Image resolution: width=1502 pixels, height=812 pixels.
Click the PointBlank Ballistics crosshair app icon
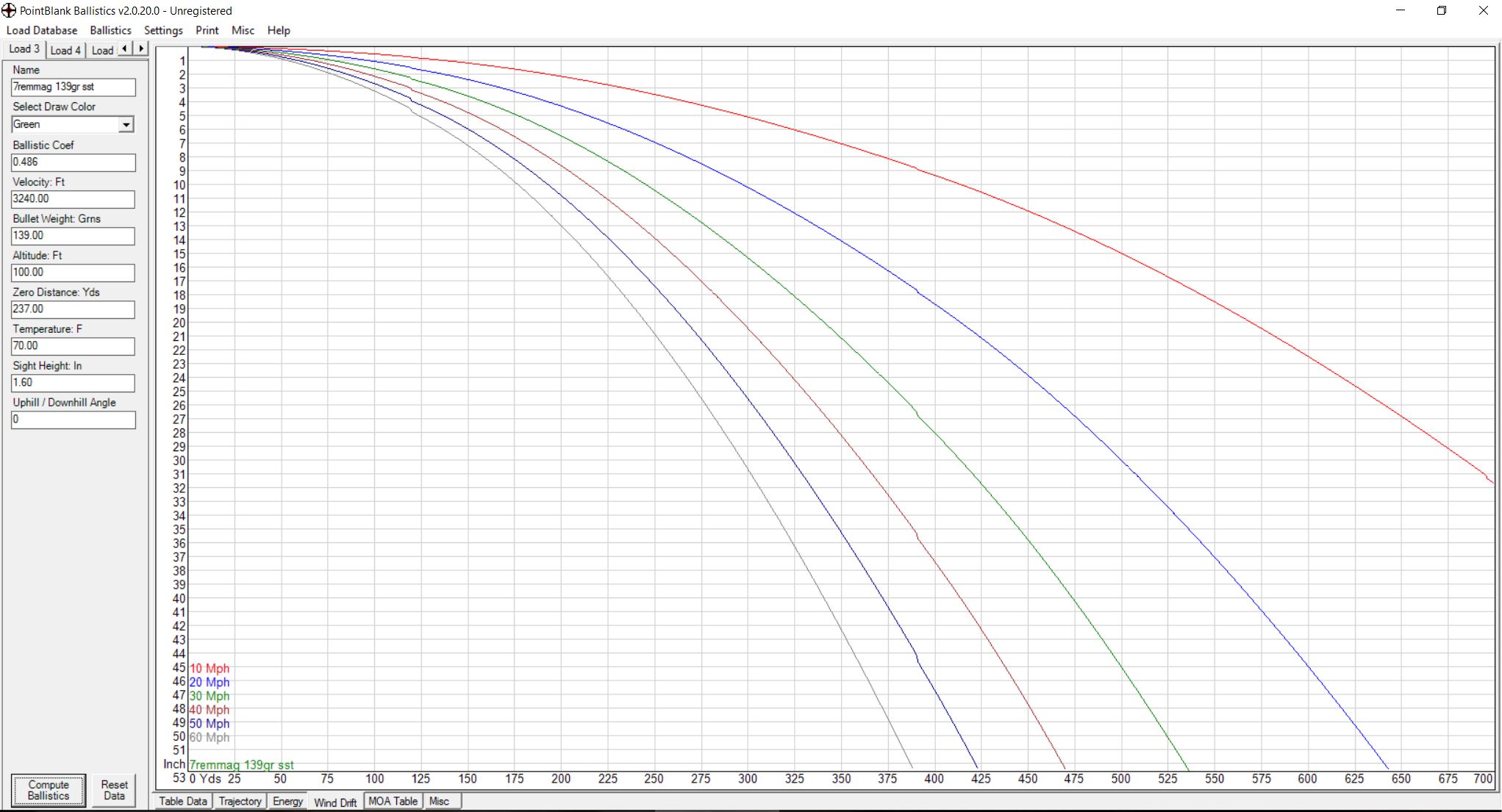[9, 10]
